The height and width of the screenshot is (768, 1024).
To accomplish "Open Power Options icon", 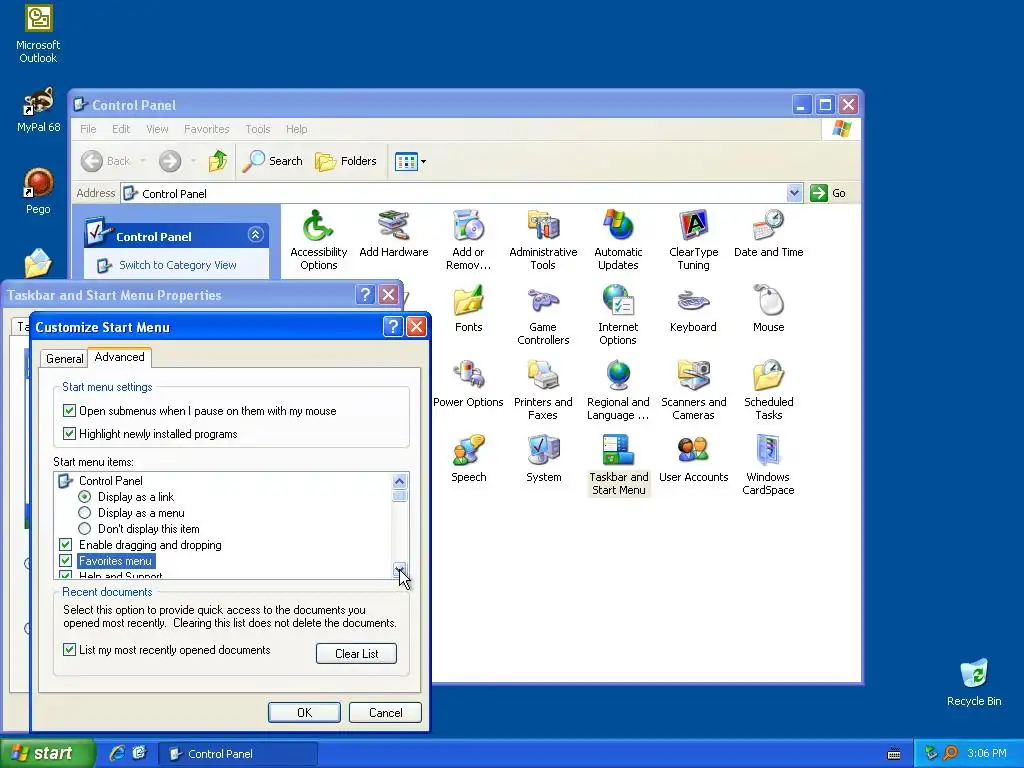I will pos(468,383).
